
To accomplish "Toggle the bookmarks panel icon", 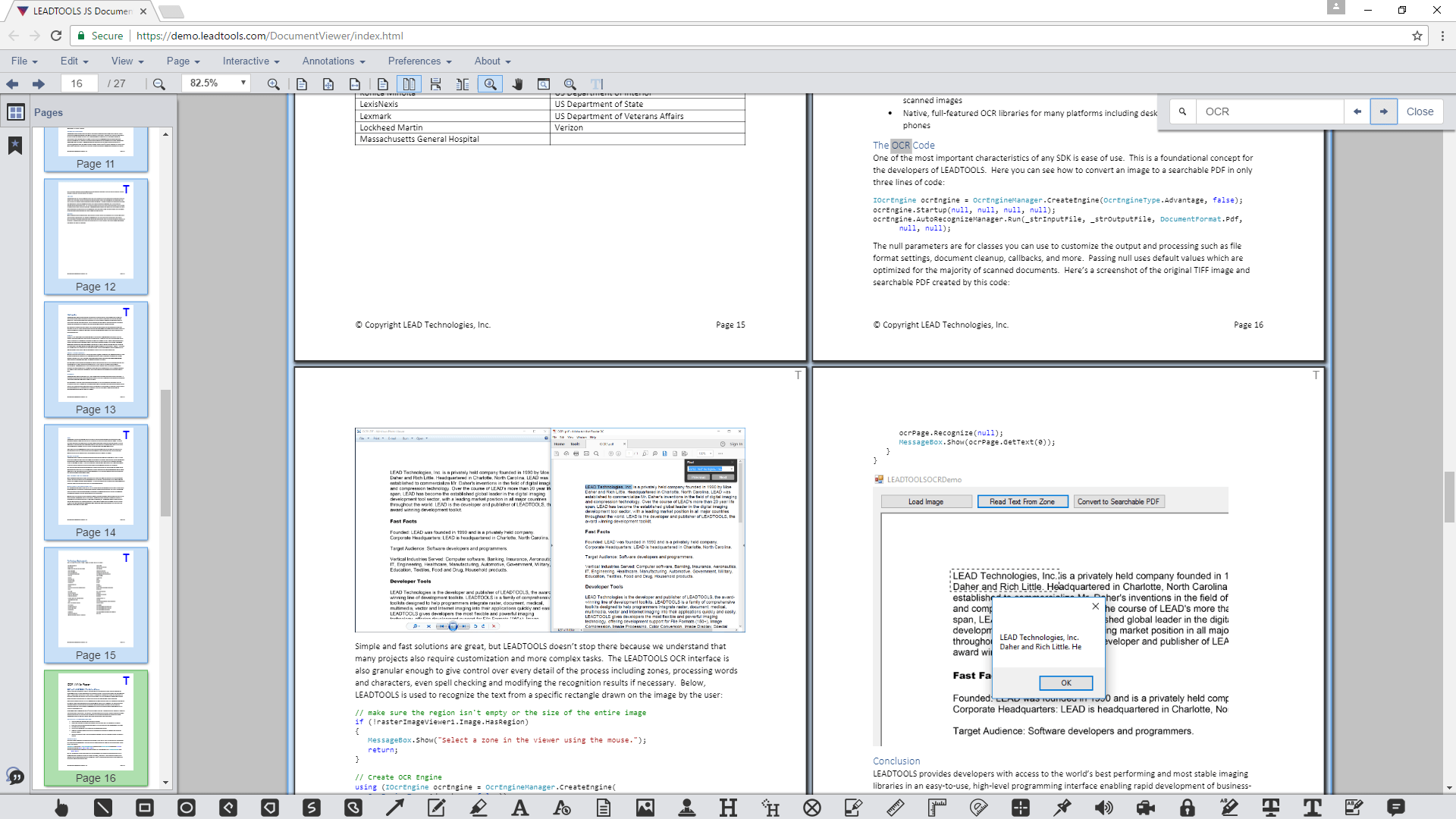I will click(x=15, y=146).
